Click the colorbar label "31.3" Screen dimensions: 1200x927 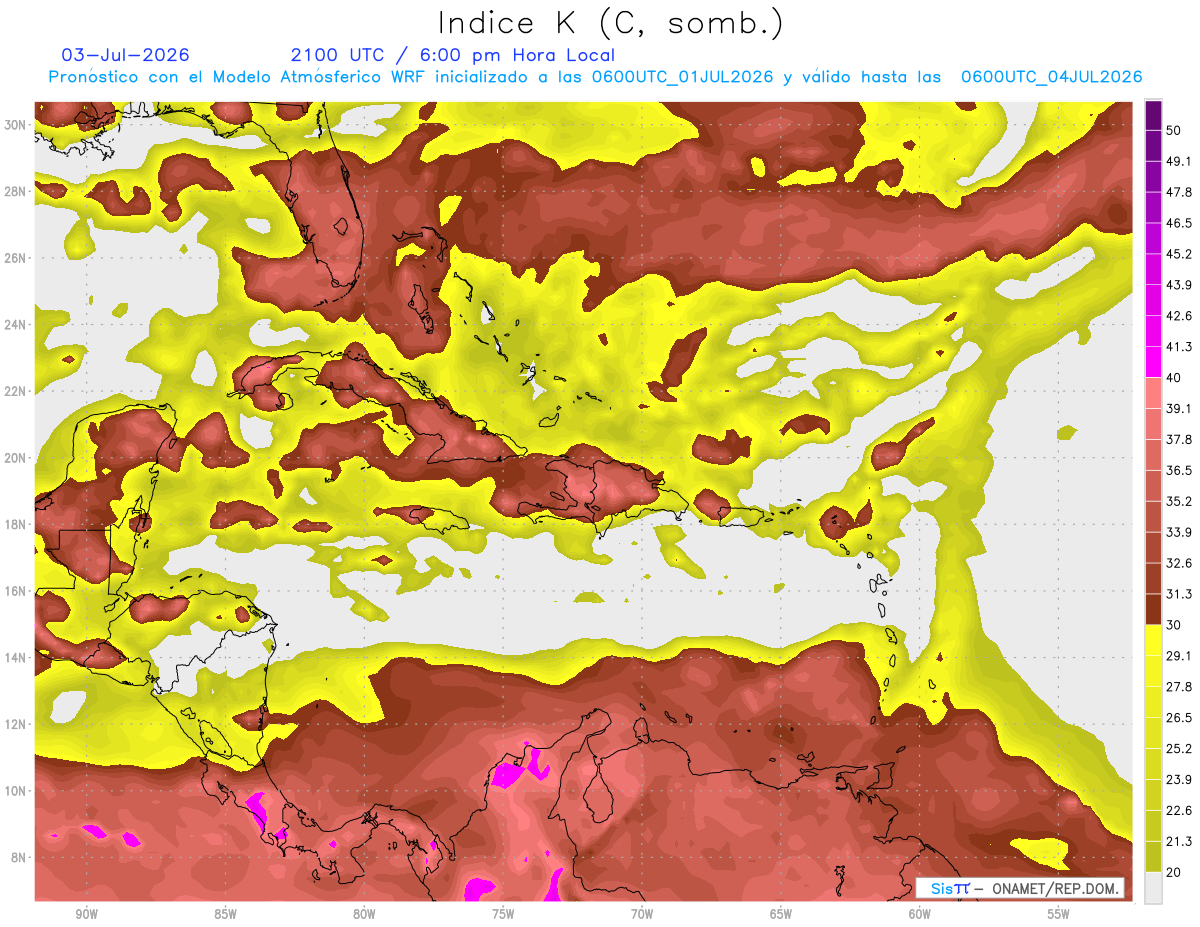1179,594
